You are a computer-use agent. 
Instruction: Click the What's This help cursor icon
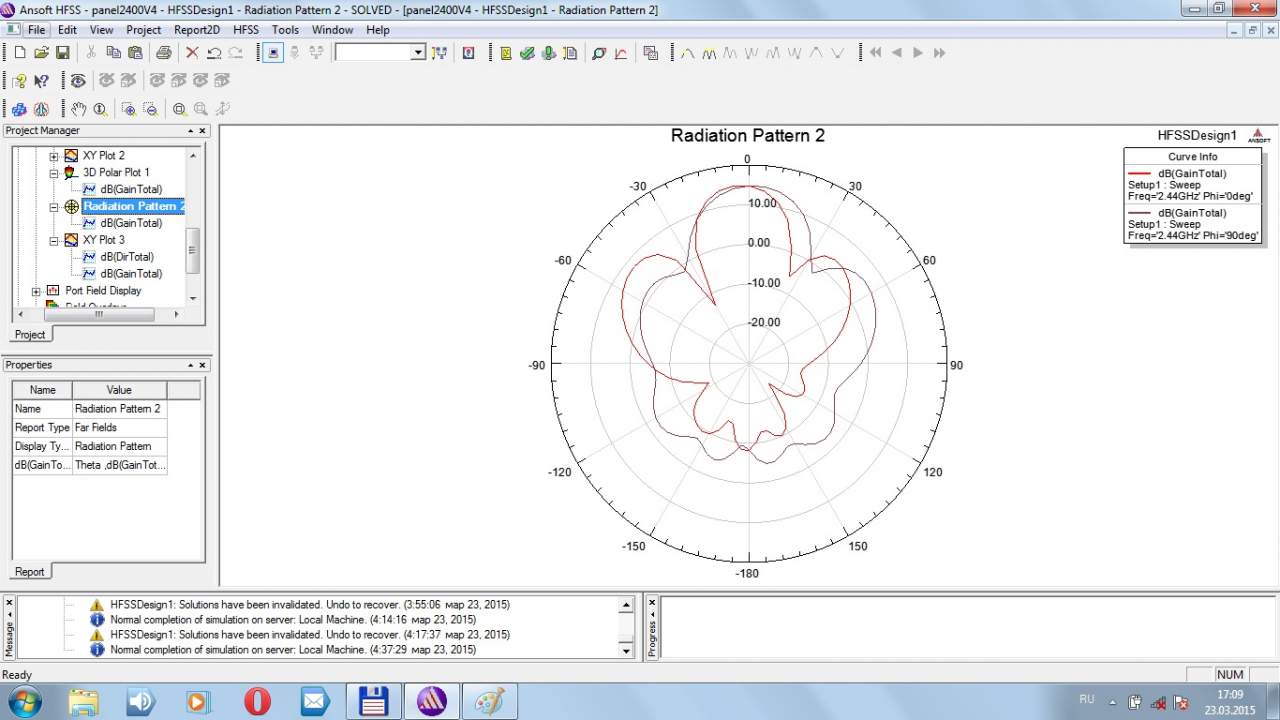coord(41,81)
